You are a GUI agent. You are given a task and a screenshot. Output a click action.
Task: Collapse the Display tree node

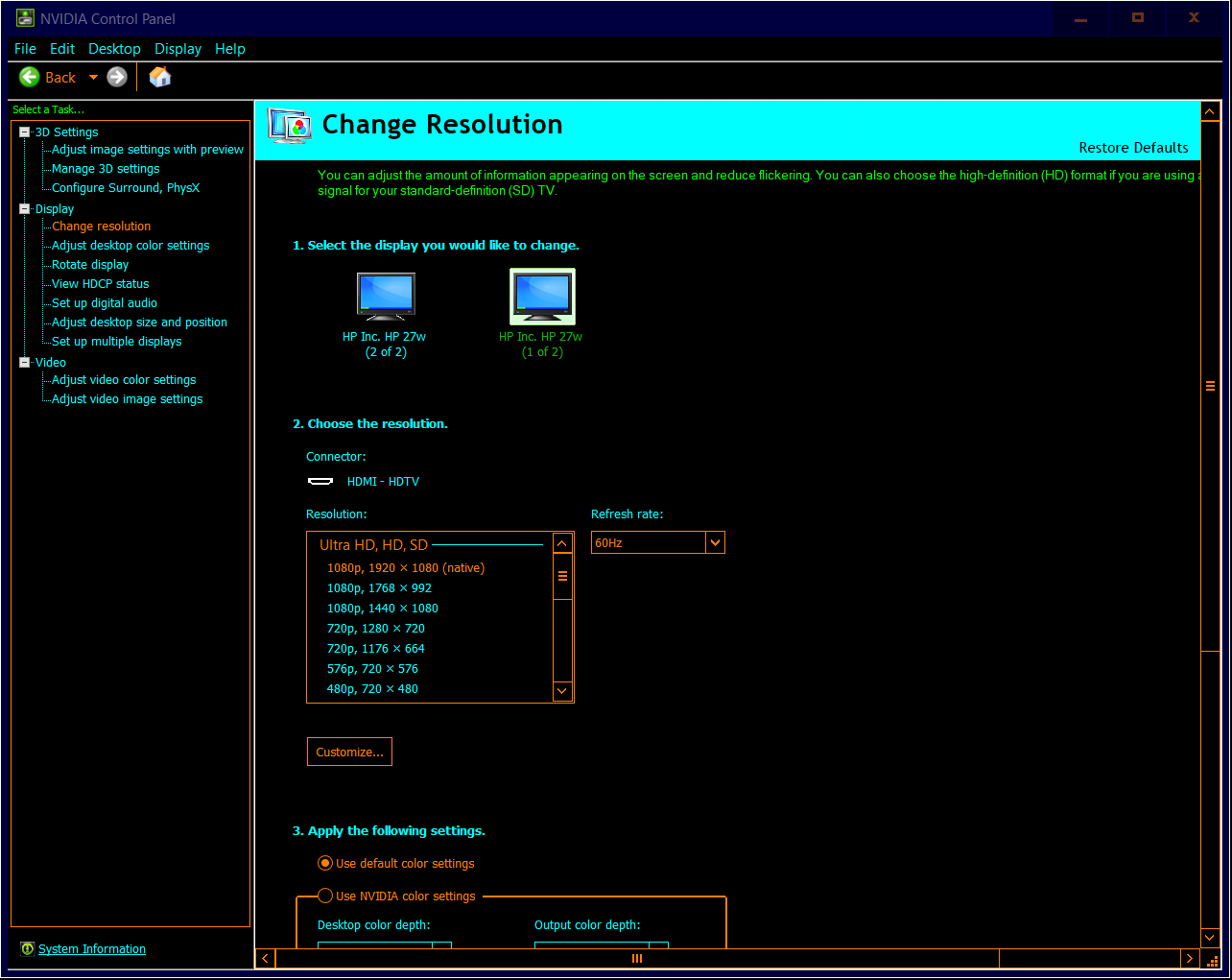(25, 208)
